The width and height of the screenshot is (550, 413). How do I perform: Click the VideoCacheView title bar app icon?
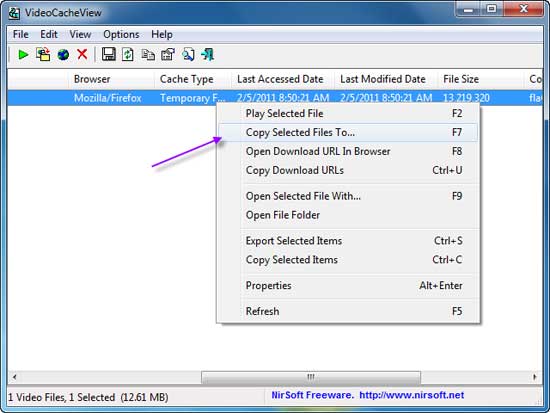[x=14, y=13]
